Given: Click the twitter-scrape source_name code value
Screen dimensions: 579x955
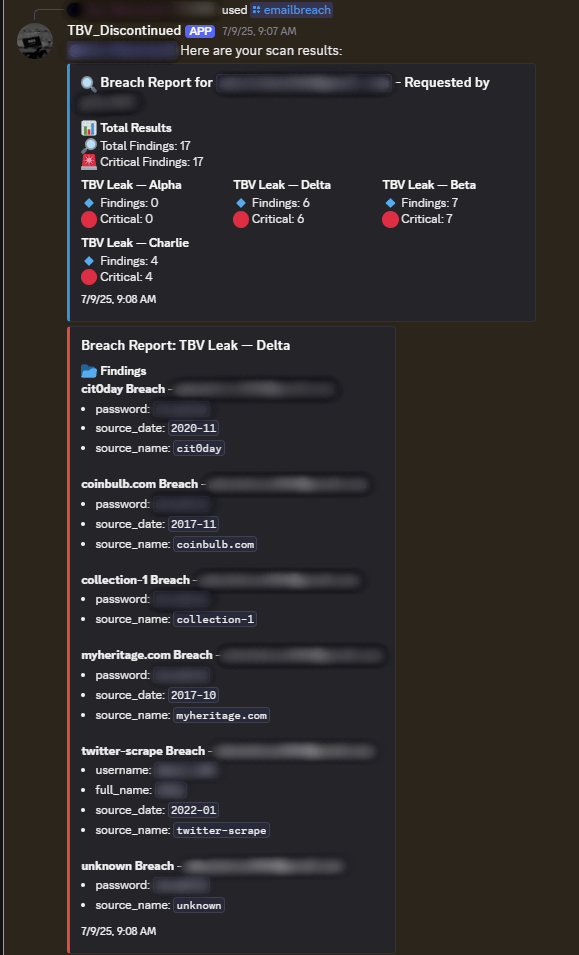Looking at the screenshot, I should [x=221, y=830].
